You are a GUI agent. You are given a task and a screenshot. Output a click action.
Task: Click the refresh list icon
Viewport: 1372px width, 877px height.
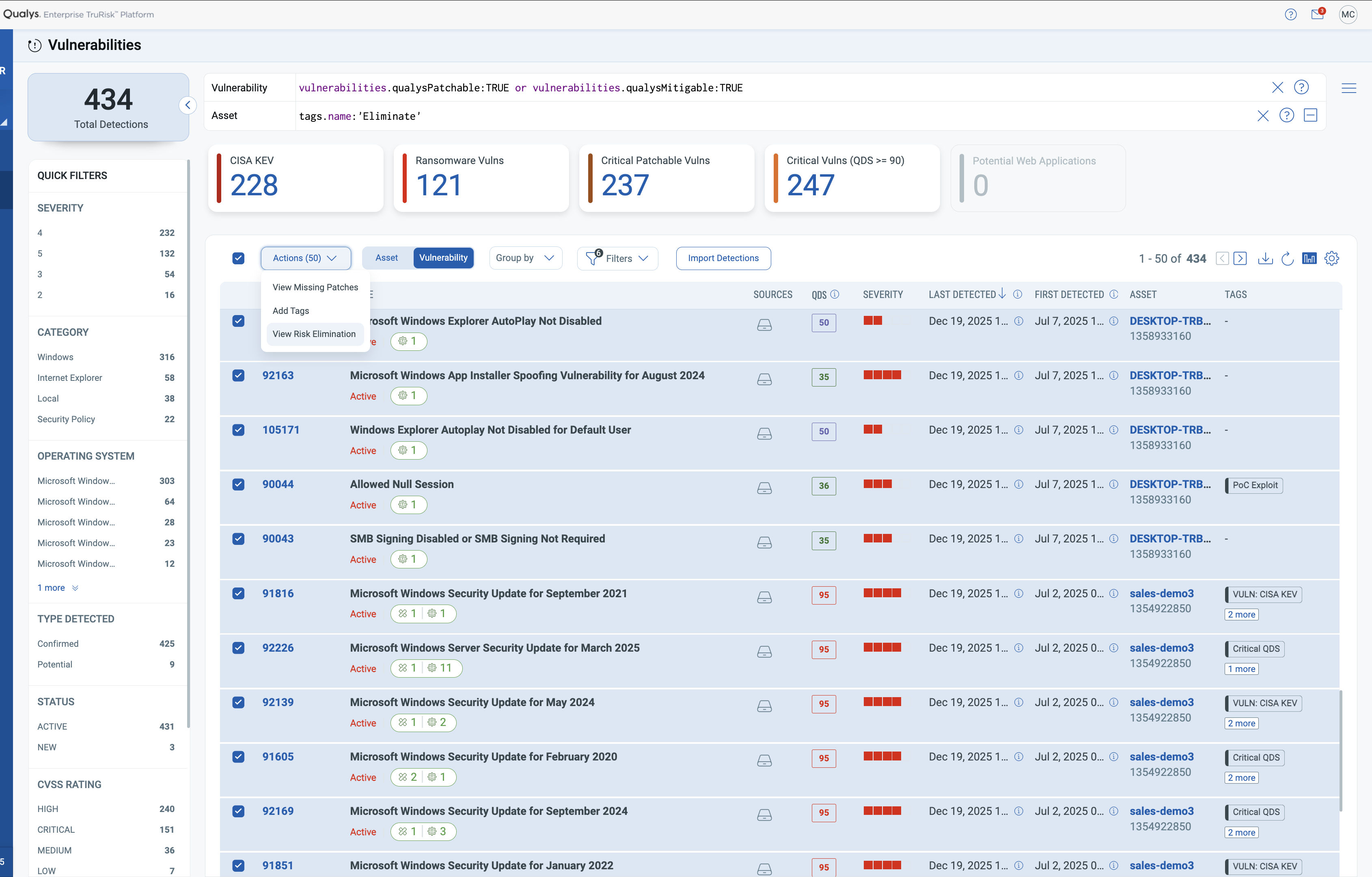point(1287,259)
